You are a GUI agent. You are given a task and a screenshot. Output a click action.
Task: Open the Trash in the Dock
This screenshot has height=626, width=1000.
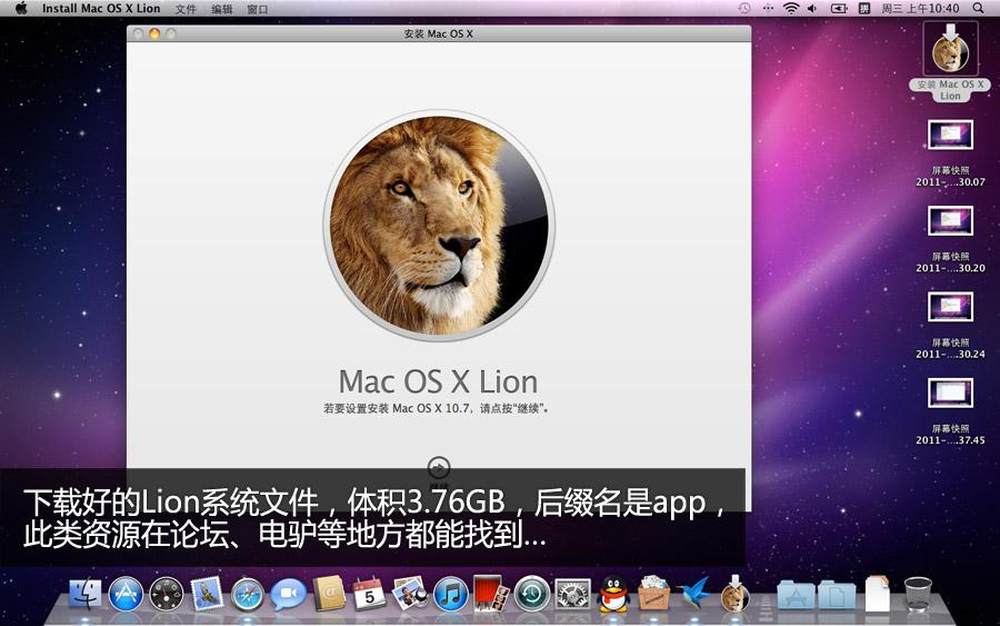click(x=918, y=593)
